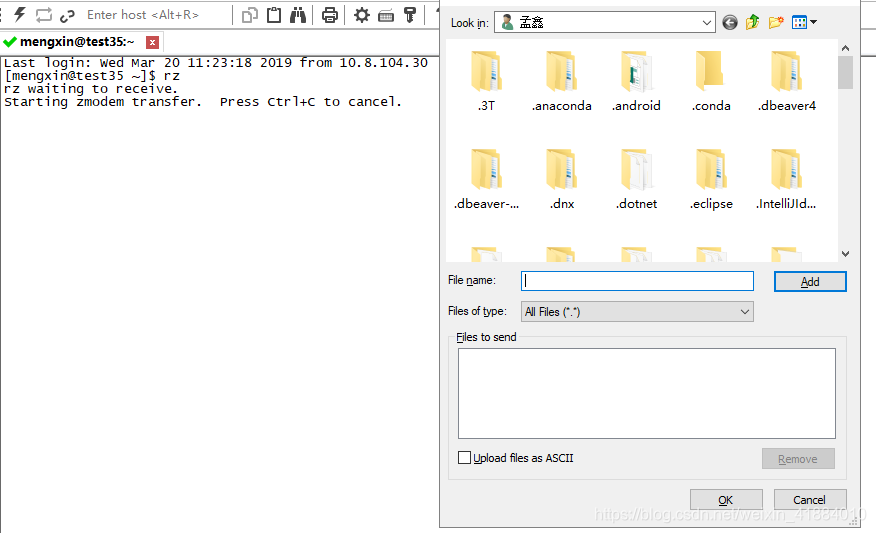Click the keymap editor keyboard icon

tap(386, 16)
